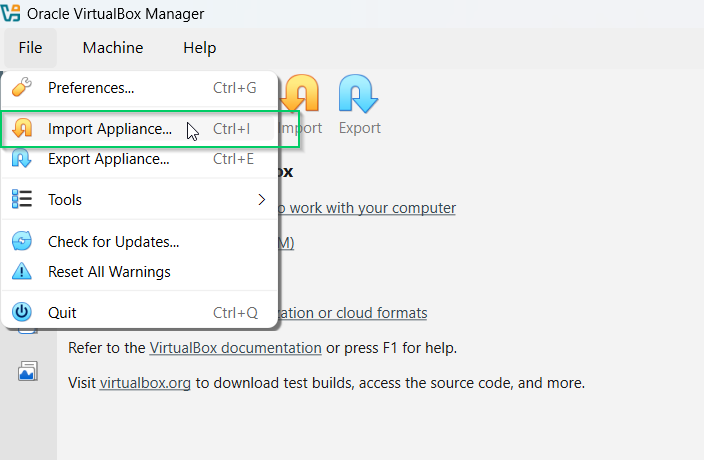Viewport: 704px width, 460px height.
Task: Choose Import Appliance... from File menu
Action: pos(139,129)
